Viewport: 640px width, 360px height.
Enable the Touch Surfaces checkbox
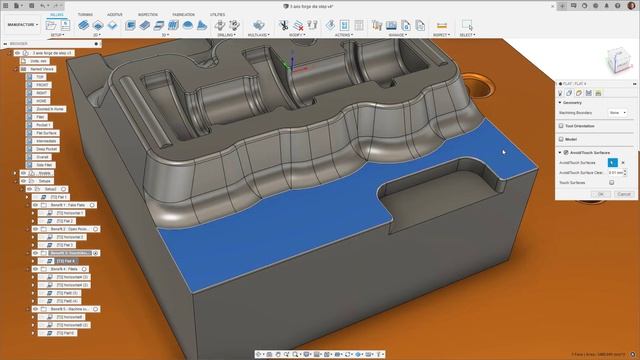611,182
